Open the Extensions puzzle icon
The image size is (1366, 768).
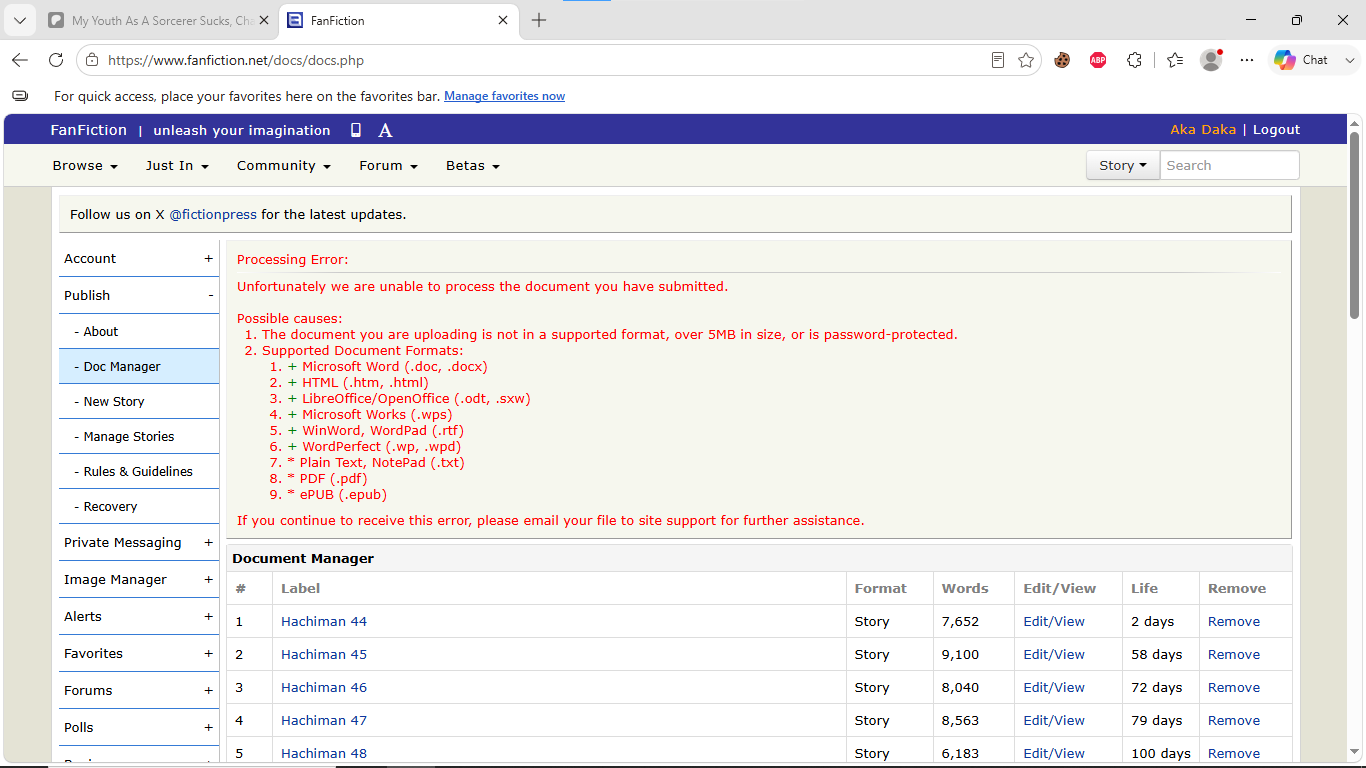click(x=1134, y=60)
